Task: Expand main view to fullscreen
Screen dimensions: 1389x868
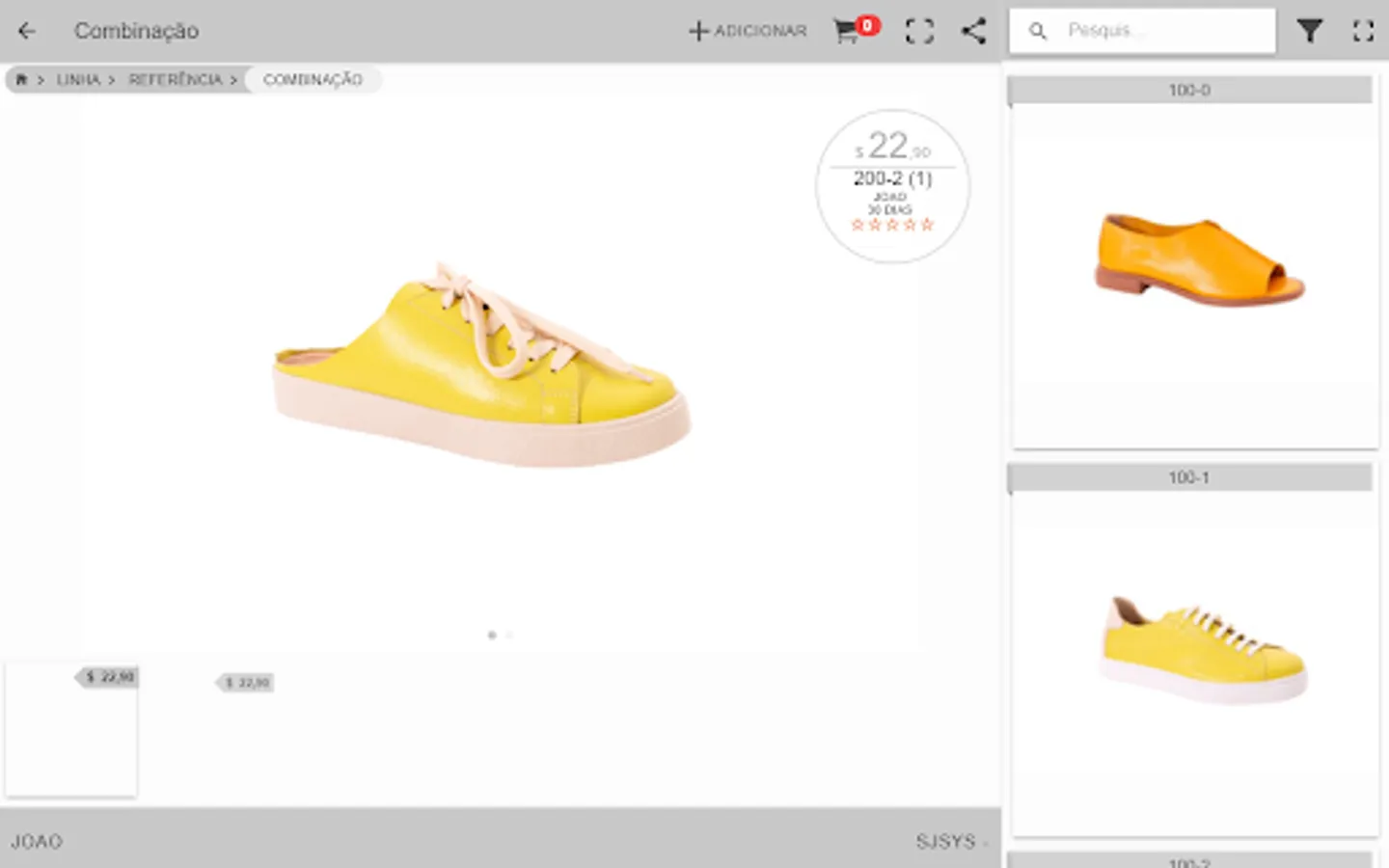Action: (x=919, y=31)
